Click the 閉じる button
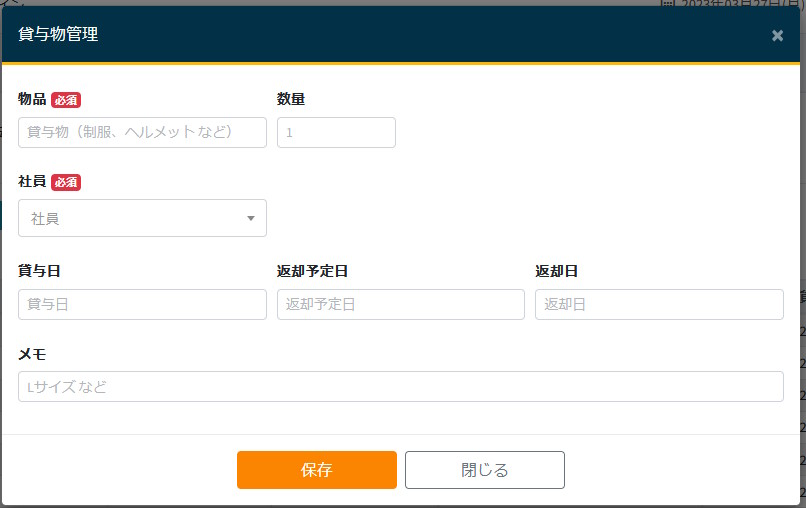Viewport: 806px width, 508px height. pyautogui.click(x=484, y=470)
